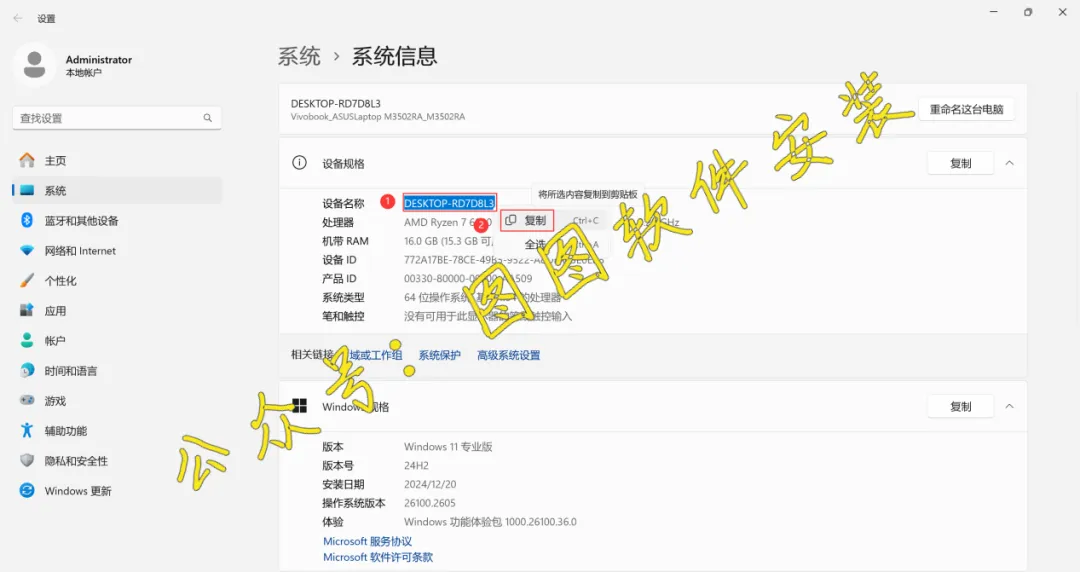
Task: Click the Vivobook_ASUSLaptop model text
Action: (x=377, y=116)
